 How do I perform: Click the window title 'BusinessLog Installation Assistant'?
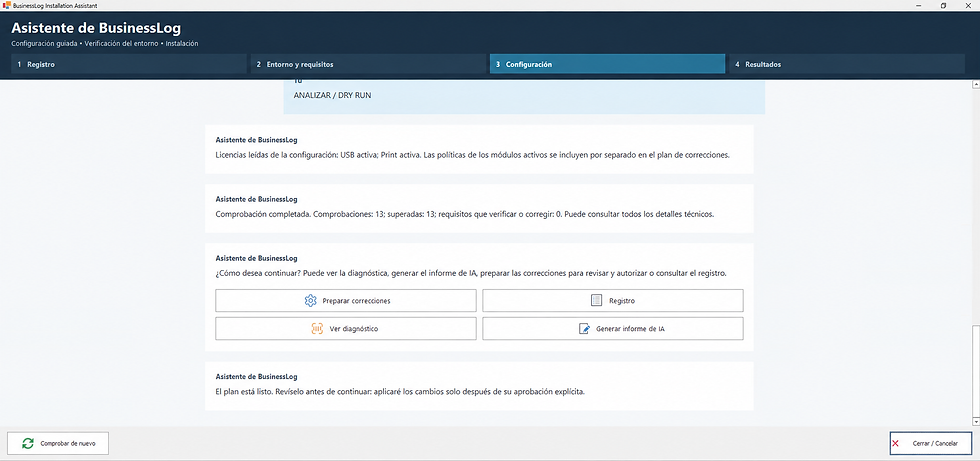tap(55, 5)
